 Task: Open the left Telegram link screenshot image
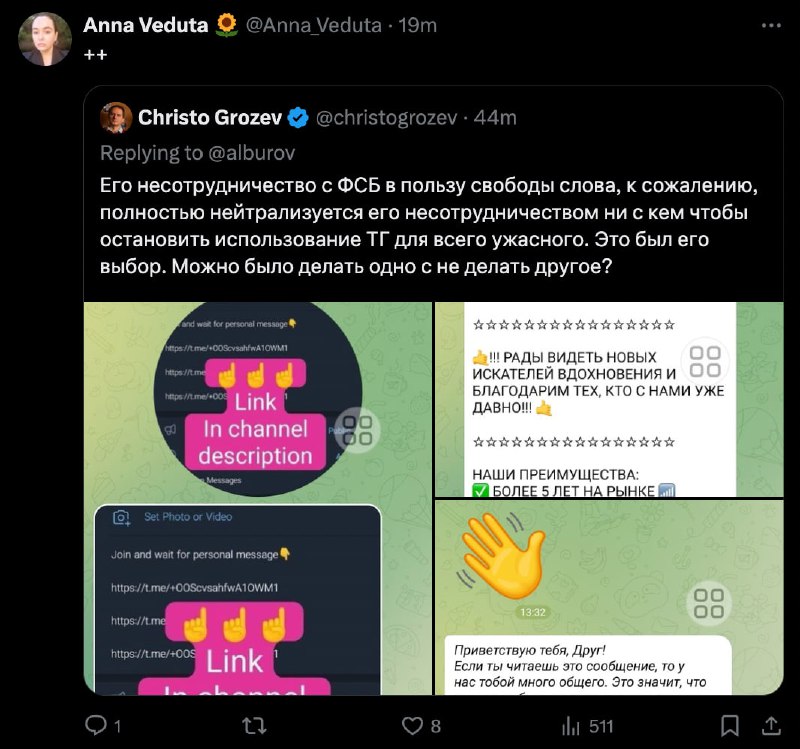pyautogui.click(x=258, y=498)
